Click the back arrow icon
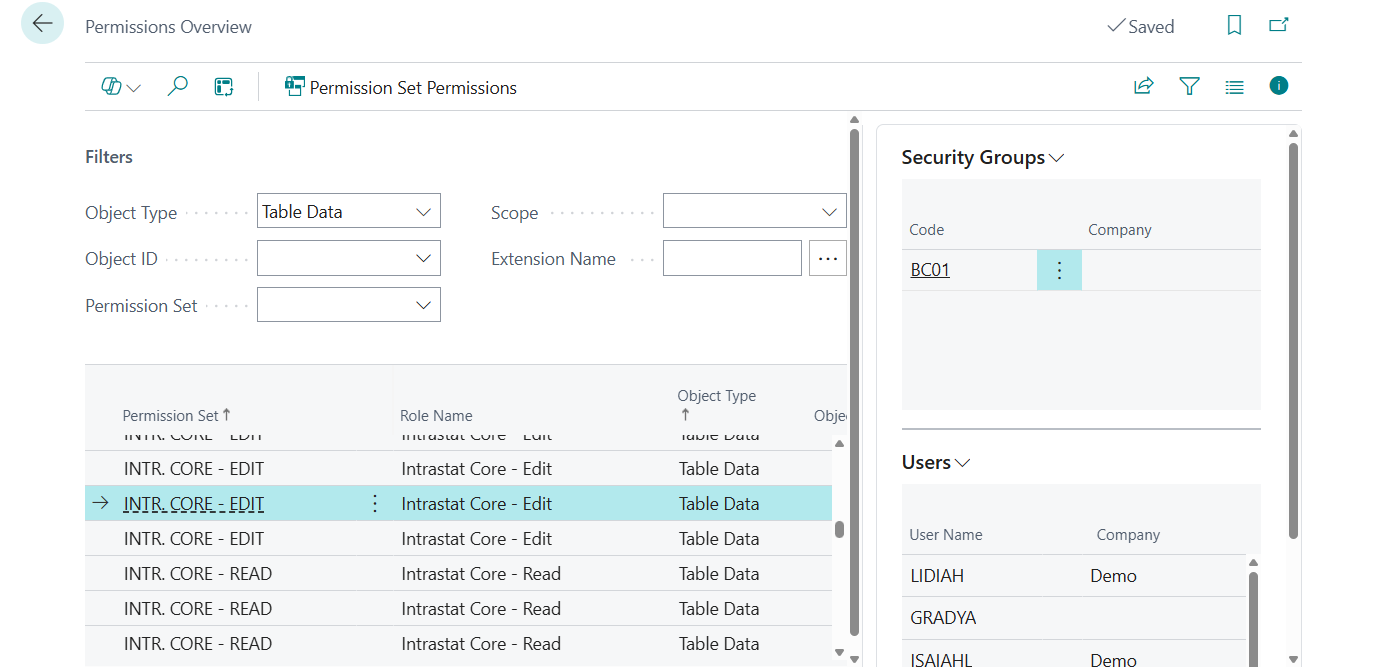Image resolution: width=1387 pixels, height=672 pixels. (x=41, y=22)
